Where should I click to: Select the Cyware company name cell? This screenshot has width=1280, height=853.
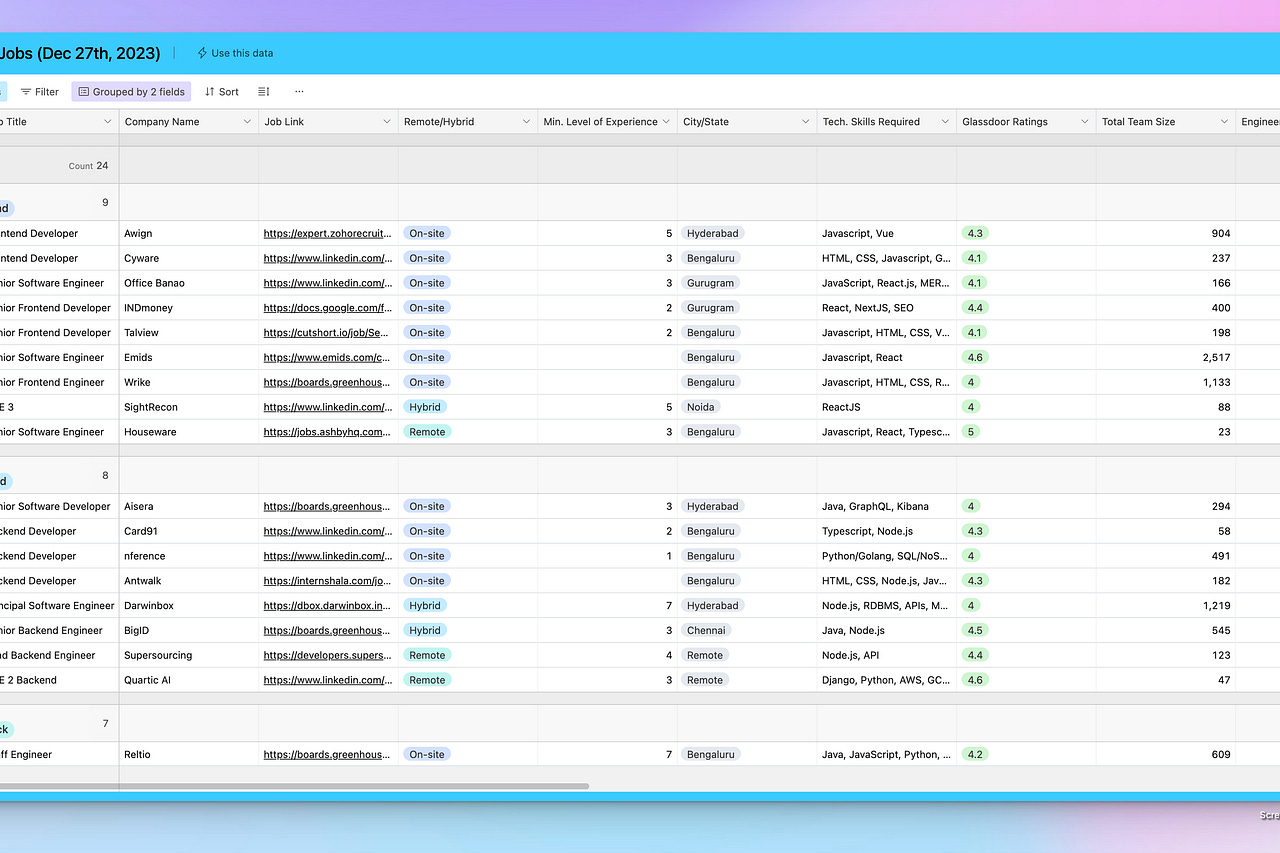pyautogui.click(x=189, y=258)
